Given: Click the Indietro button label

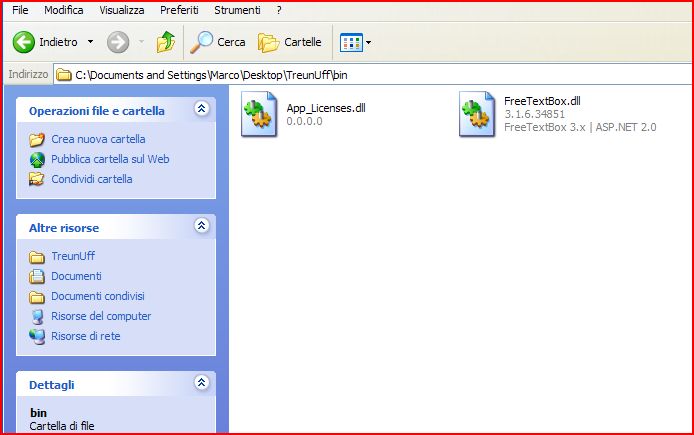Looking at the screenshot, I should tap(58, 42).
